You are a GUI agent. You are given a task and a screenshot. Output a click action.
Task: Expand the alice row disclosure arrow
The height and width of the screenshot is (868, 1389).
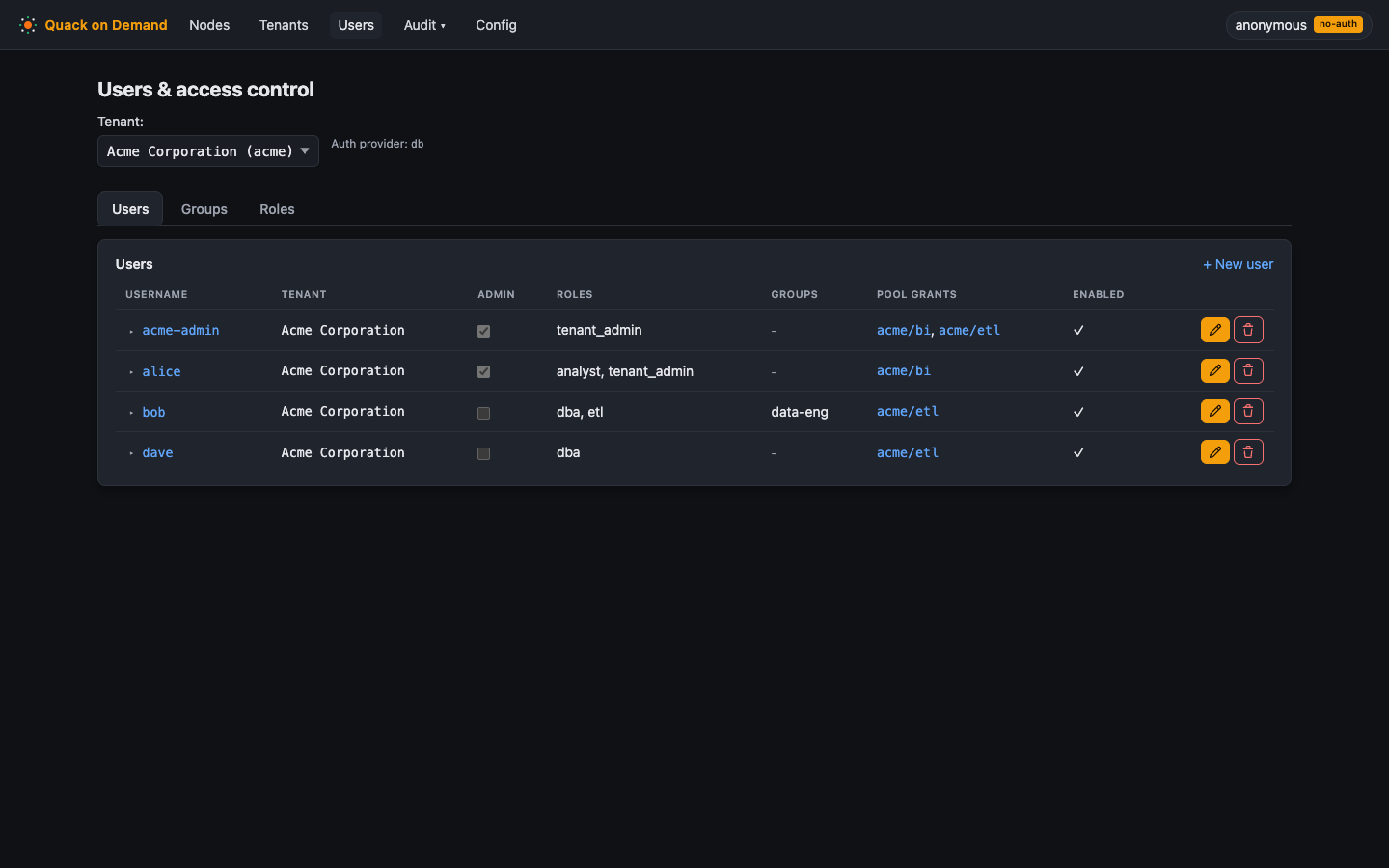tap(131, 372)
